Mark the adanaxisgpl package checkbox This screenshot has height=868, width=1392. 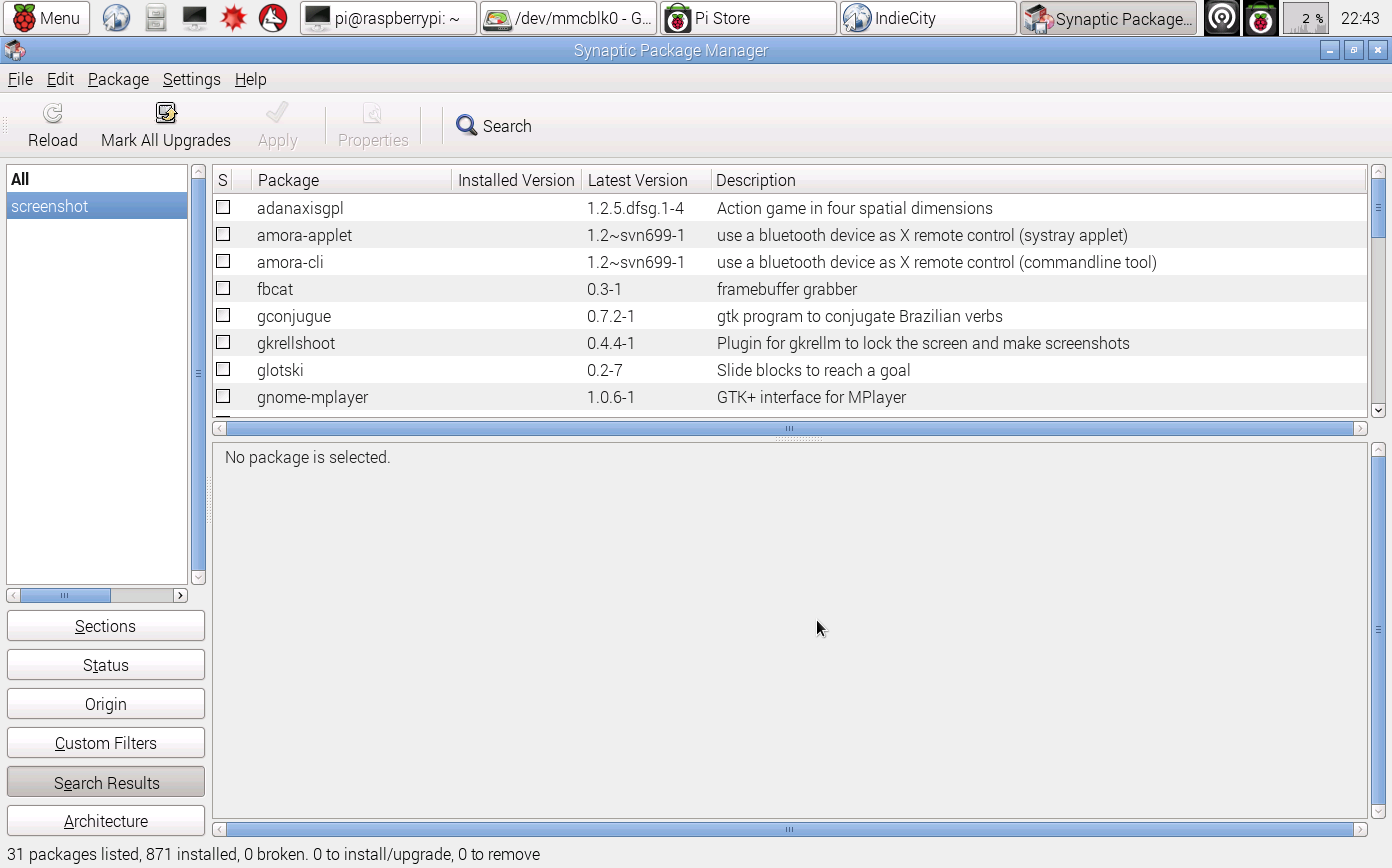[x=223, y=208]
